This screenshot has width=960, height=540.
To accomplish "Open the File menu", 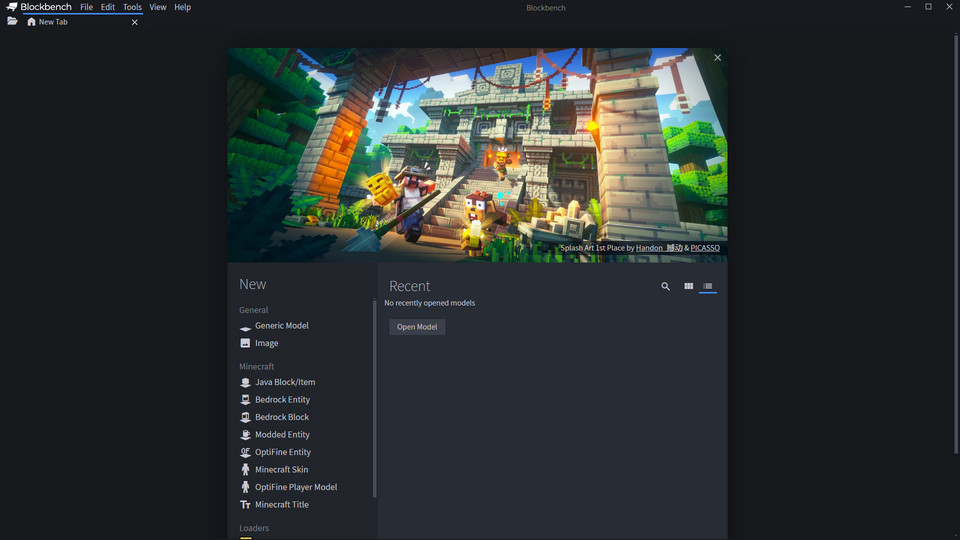I will (86, 7).
